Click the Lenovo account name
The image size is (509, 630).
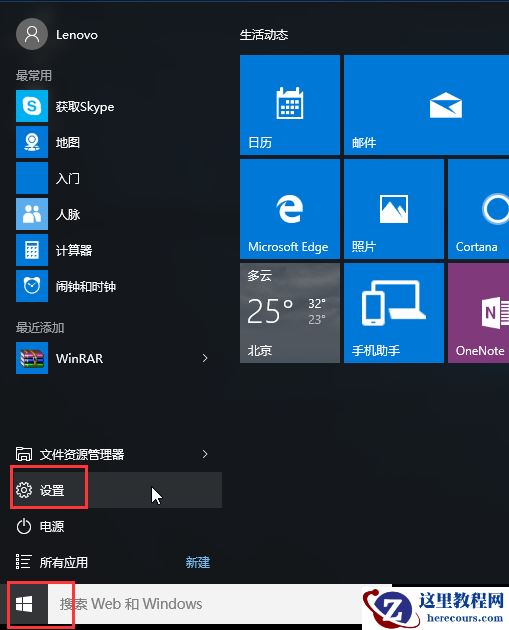77,35
